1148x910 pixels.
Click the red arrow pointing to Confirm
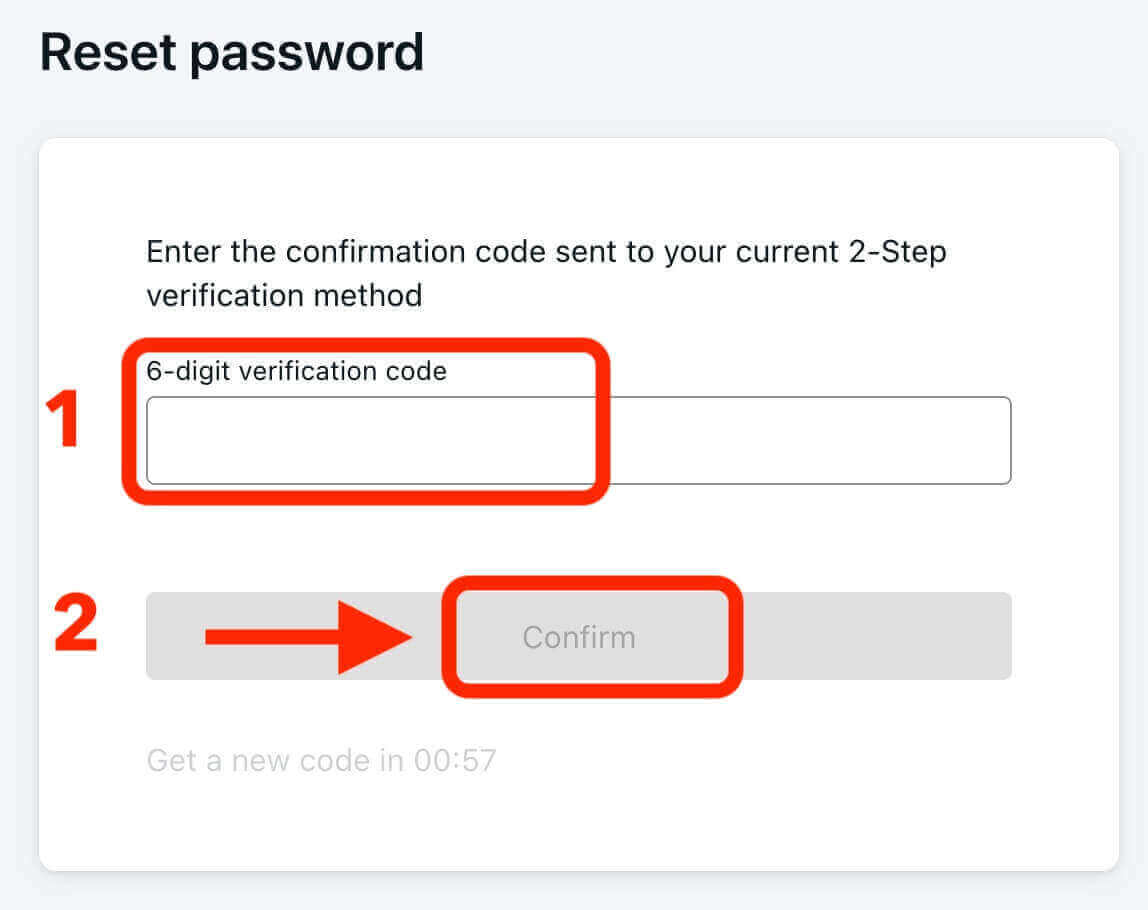310,636
